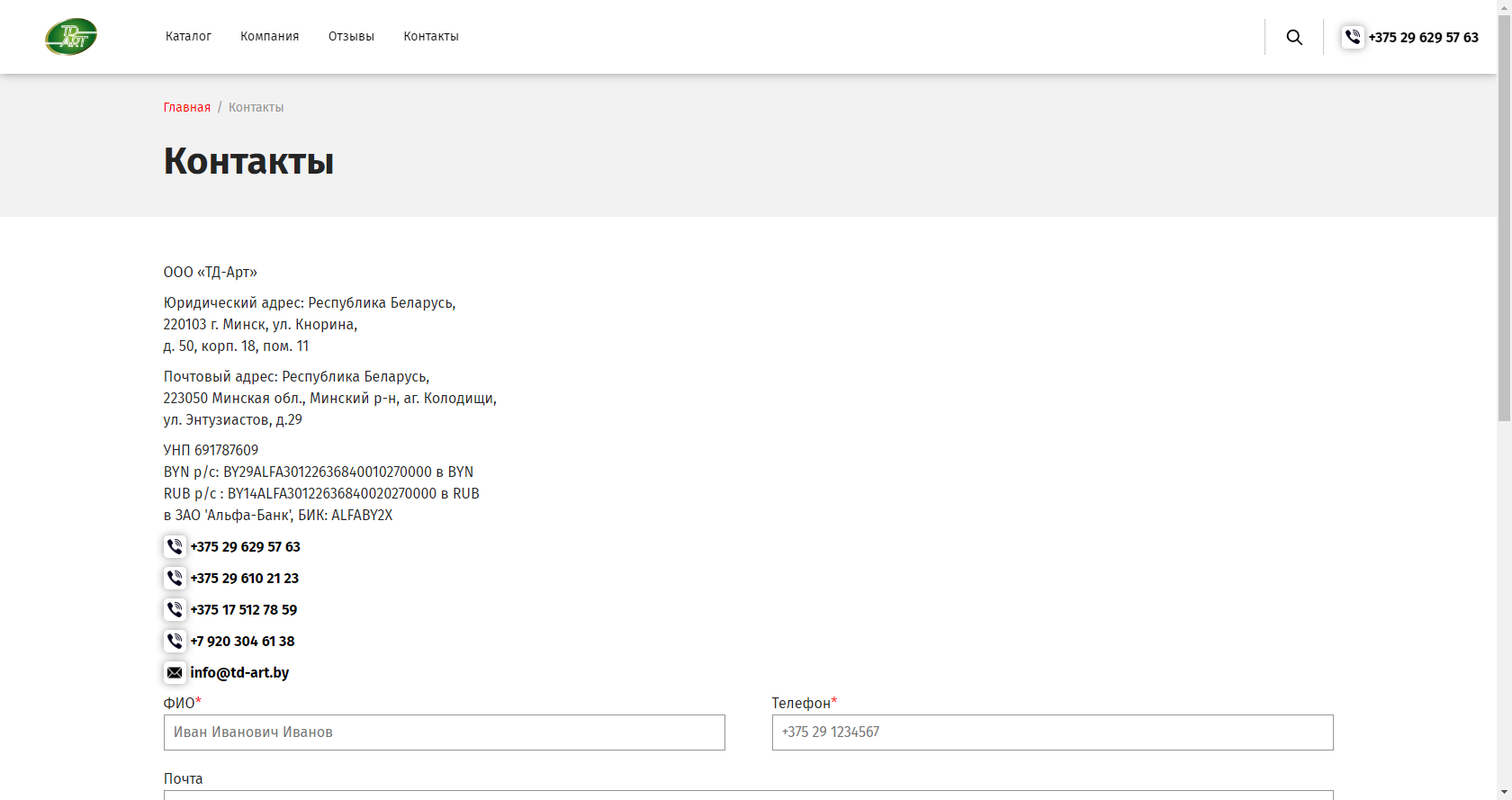
Task: Click the Контакты breadcrumb text
Action: (256, 107)
